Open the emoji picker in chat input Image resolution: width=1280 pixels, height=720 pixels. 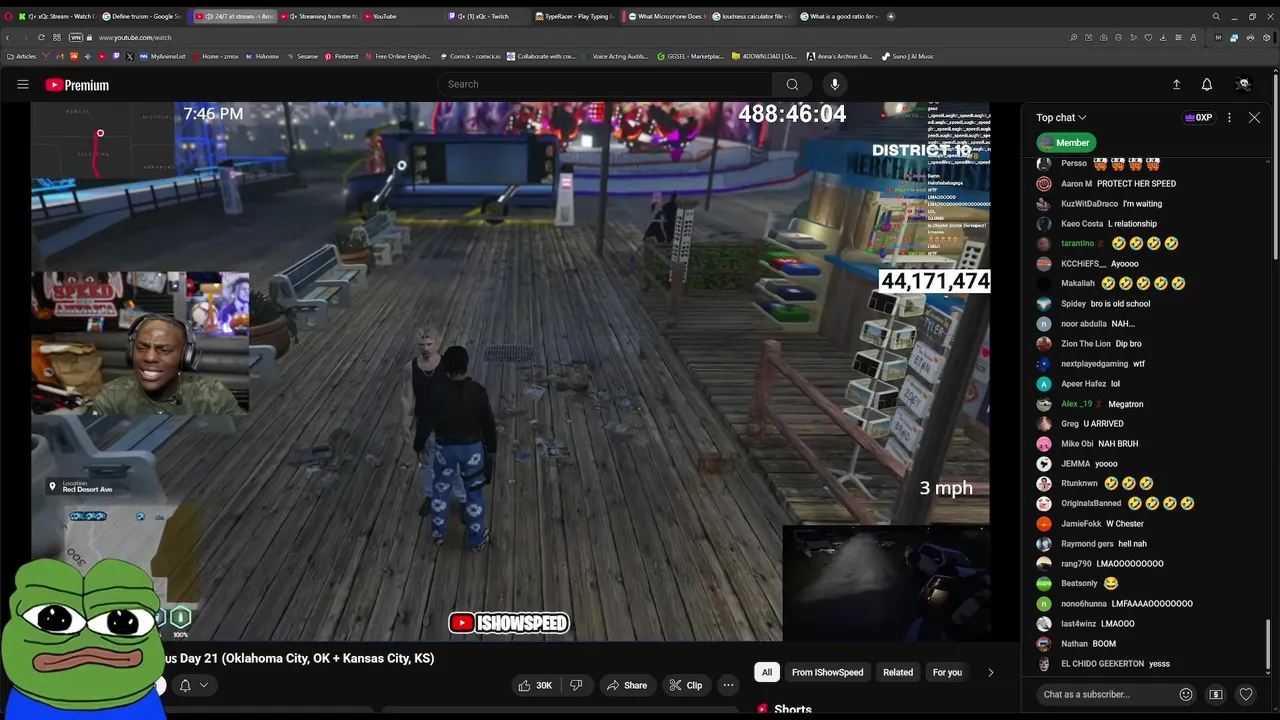point(1186,694)
